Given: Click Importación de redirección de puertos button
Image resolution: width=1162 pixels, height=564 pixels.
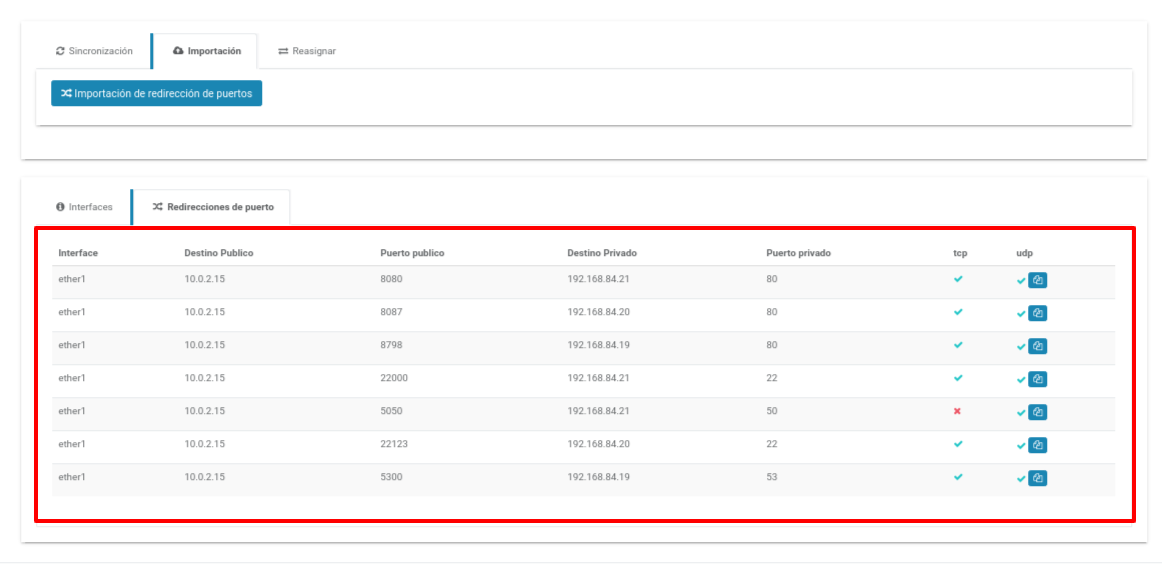Looking at the screenshot, I should coord(156,93).
